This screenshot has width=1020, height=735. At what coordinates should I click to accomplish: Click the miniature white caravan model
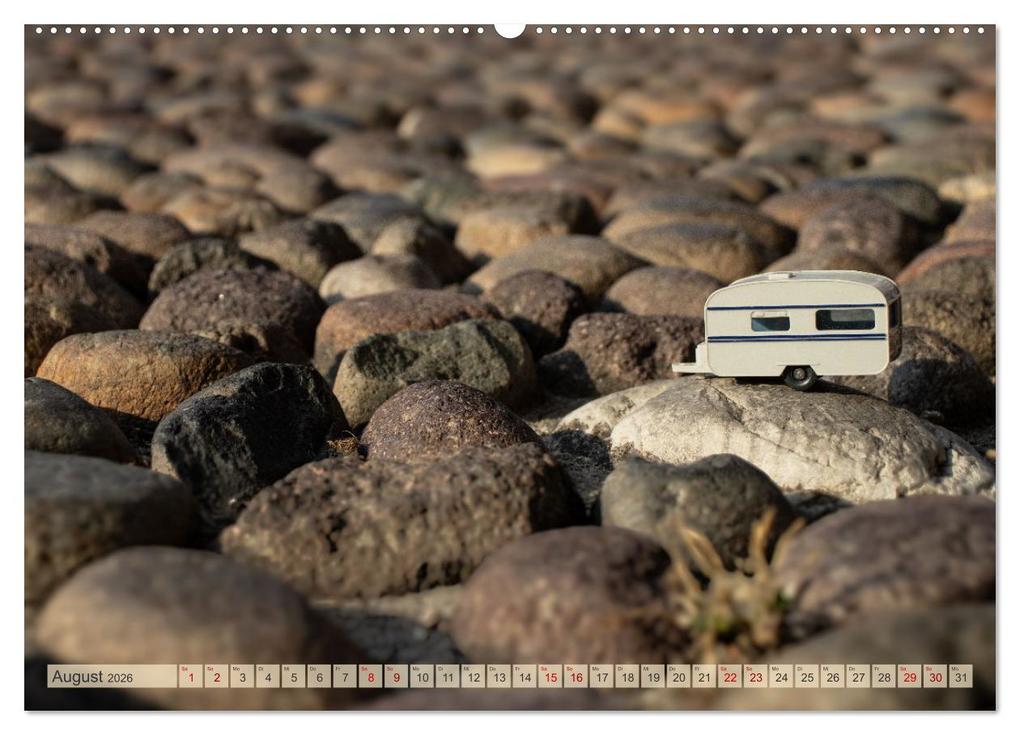788,328
